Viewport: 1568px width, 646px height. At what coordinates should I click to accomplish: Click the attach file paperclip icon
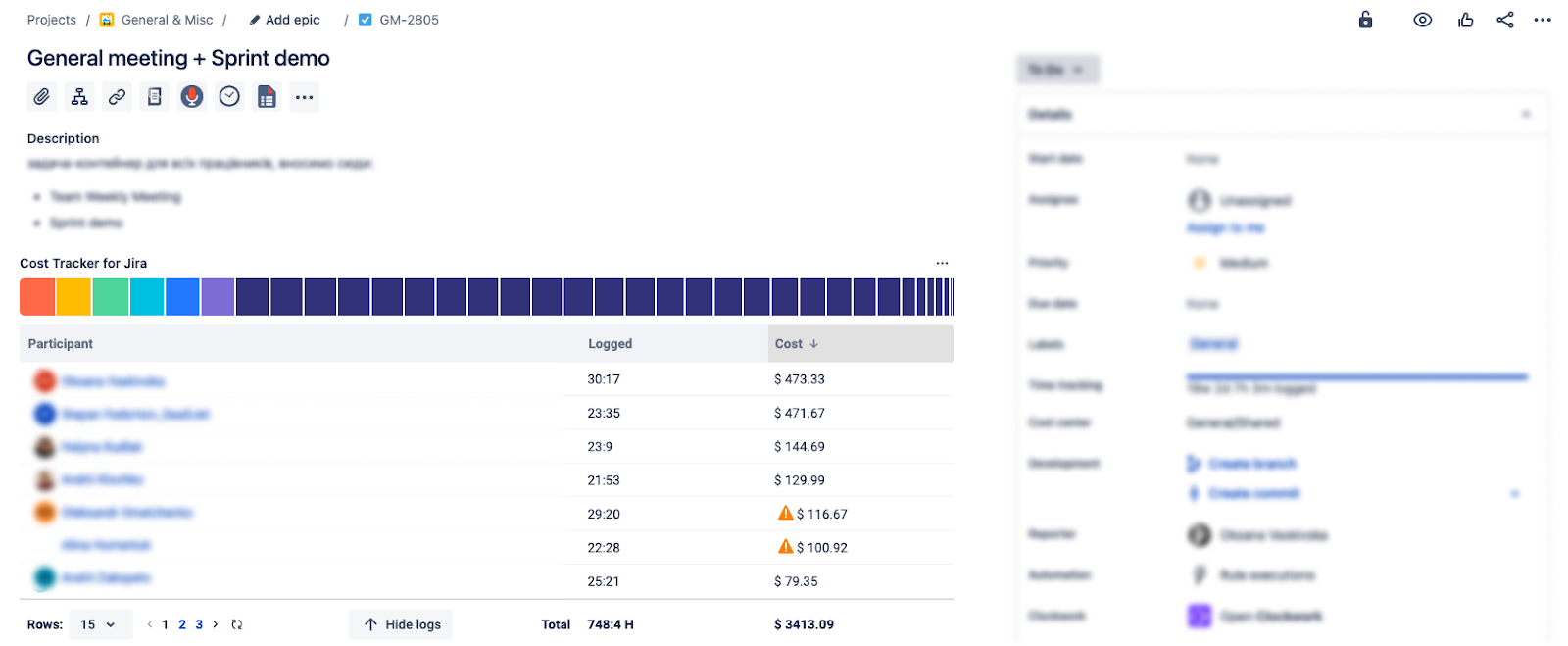[x=41, y=97]
